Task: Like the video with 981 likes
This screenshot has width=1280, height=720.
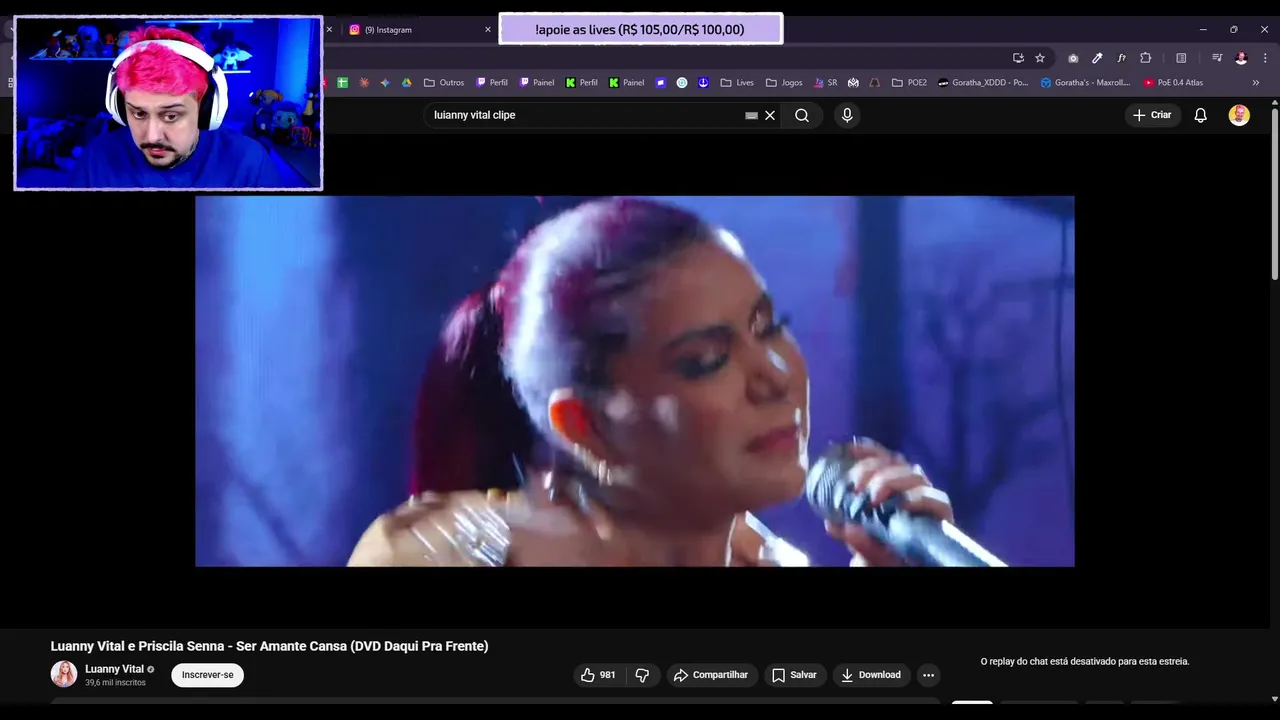Action: (598, 675)
